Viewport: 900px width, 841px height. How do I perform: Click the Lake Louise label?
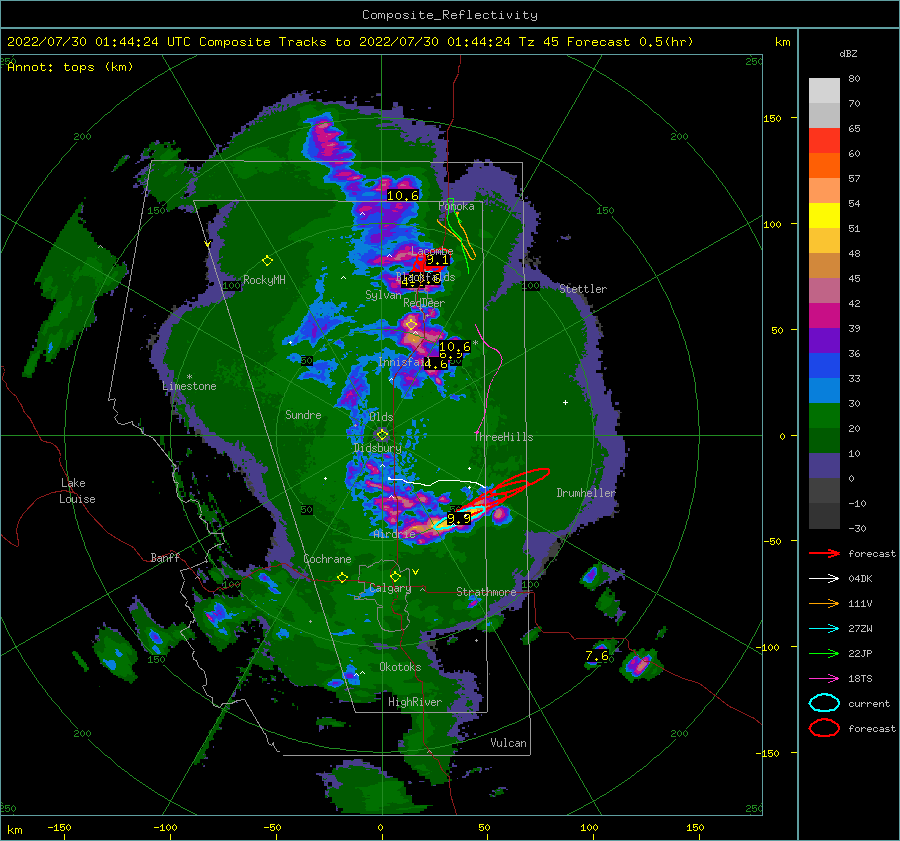[77, 491]
